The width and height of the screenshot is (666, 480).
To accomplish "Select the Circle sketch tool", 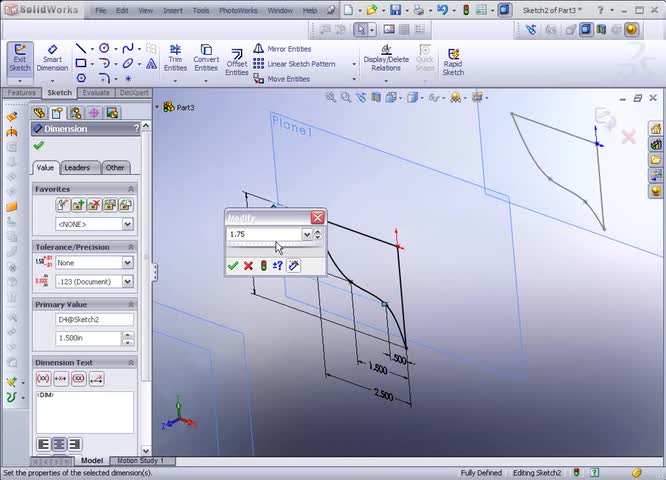I will [x=104, y=48].
